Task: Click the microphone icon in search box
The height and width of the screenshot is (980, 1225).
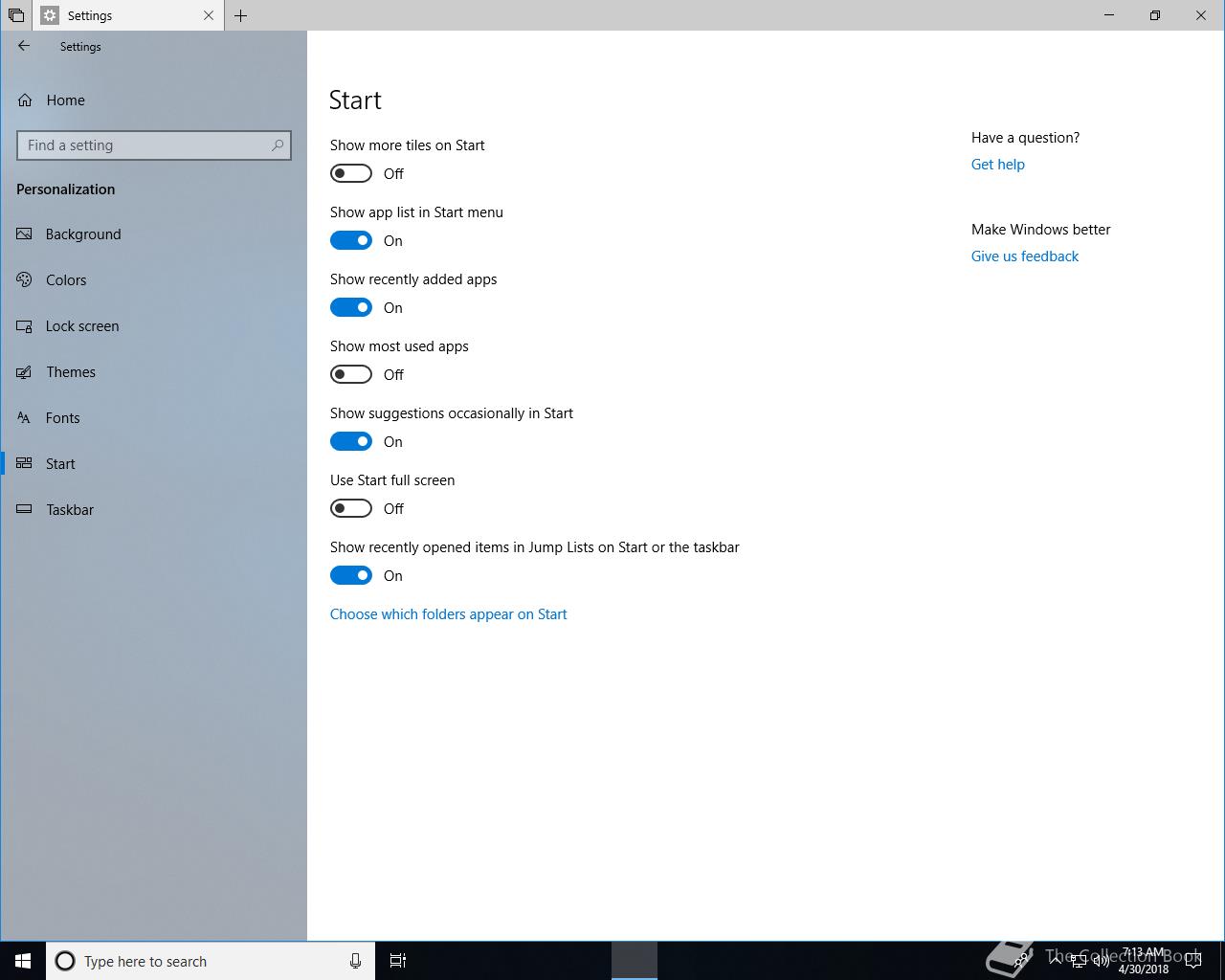Action: 355,961
